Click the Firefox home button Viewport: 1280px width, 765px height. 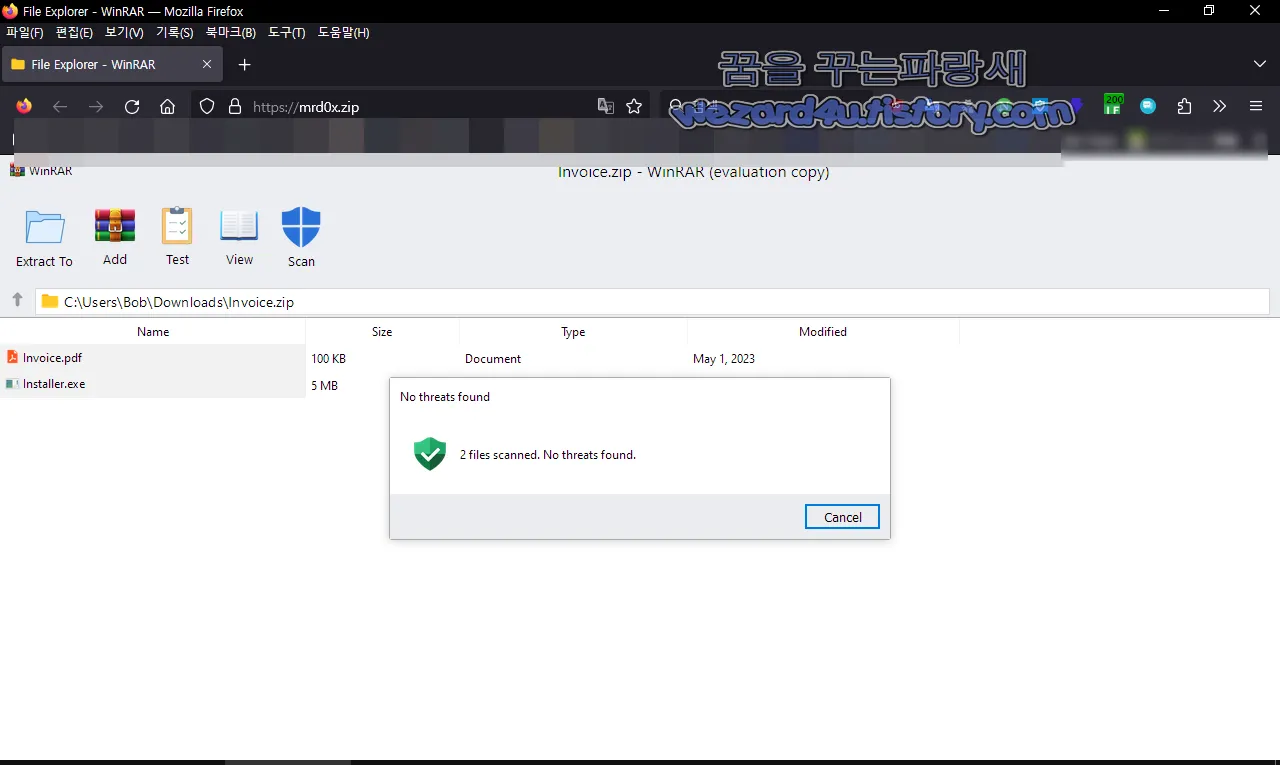(x=168, y=107)
